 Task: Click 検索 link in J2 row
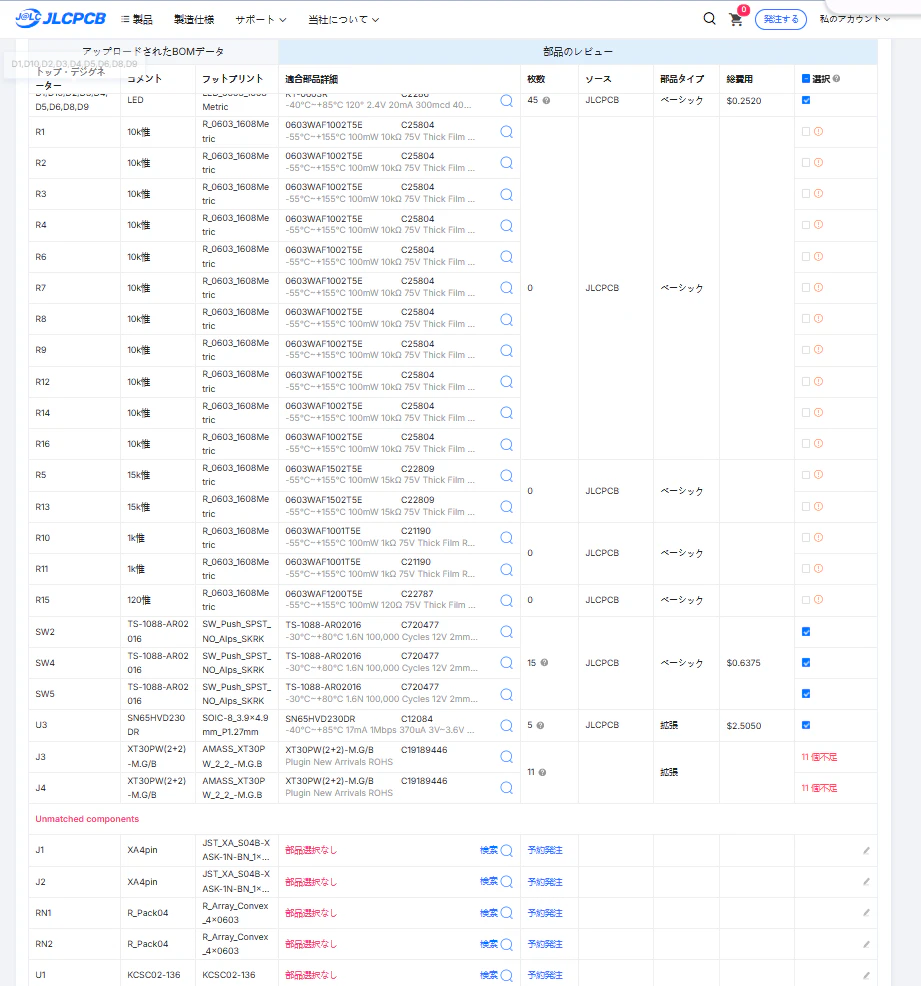point(488,882)
